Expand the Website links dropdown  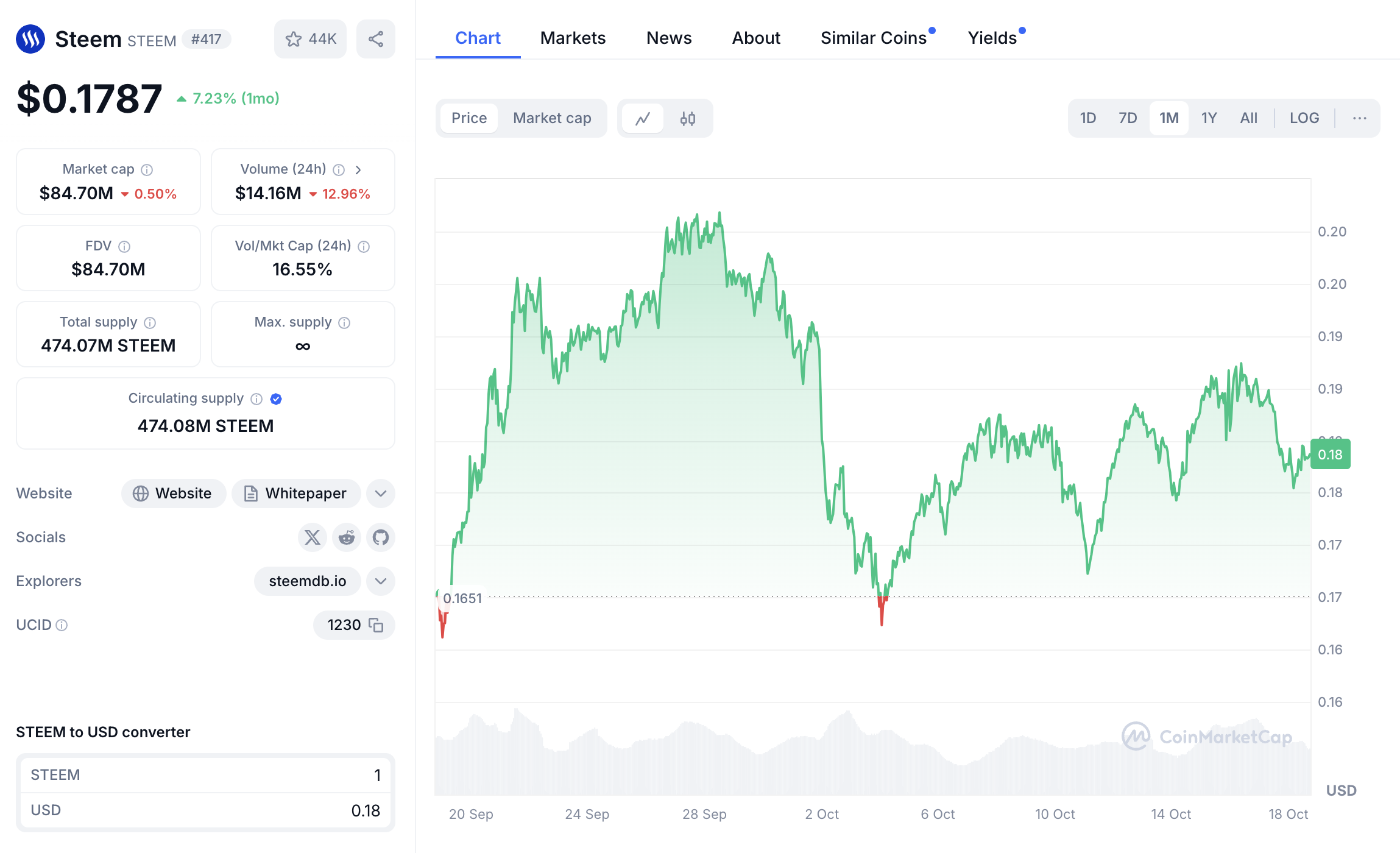[x=381, y=494]
